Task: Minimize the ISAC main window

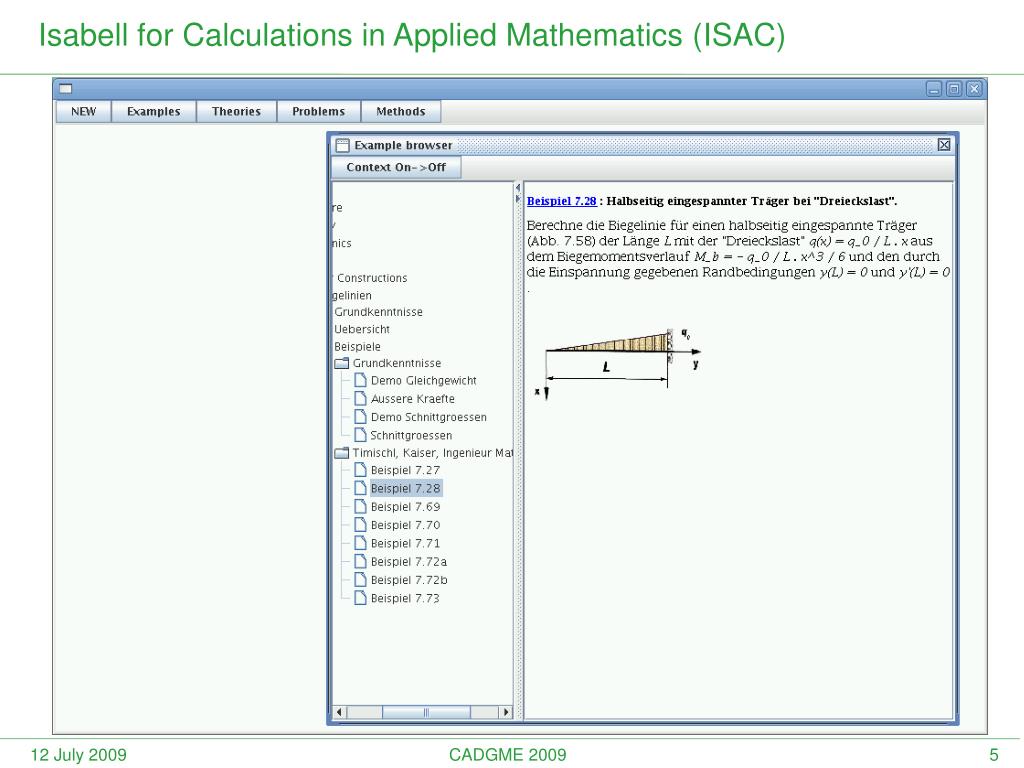Action: (x=934, y=89)
